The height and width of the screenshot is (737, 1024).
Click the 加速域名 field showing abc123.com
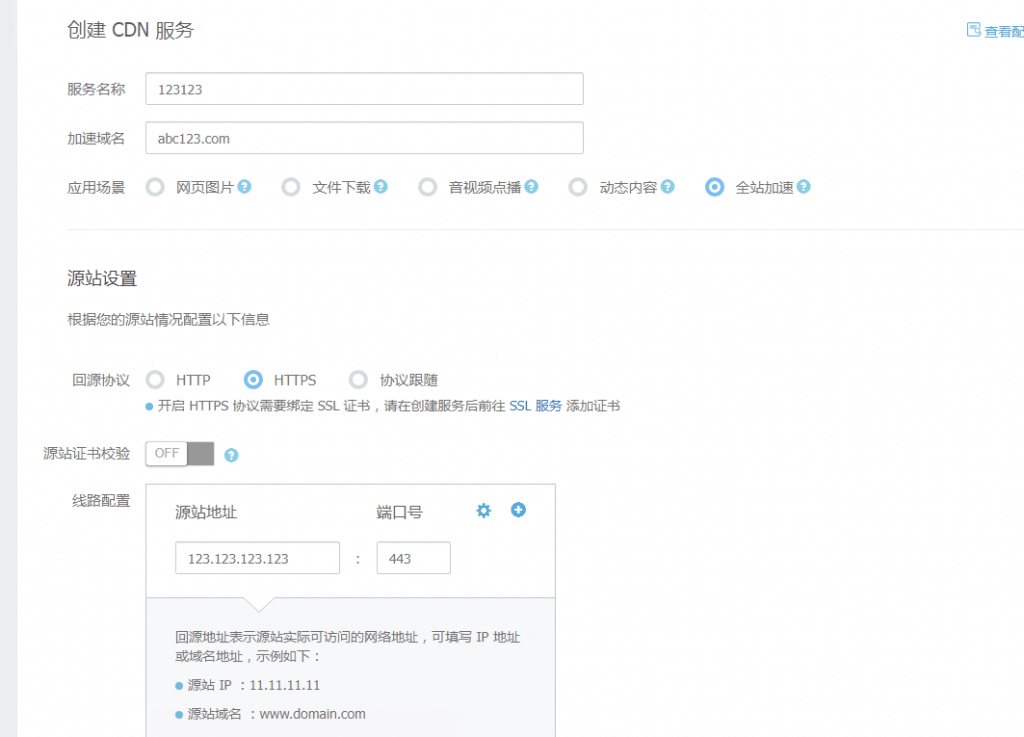pyautogui.click(x=364, y=137)
